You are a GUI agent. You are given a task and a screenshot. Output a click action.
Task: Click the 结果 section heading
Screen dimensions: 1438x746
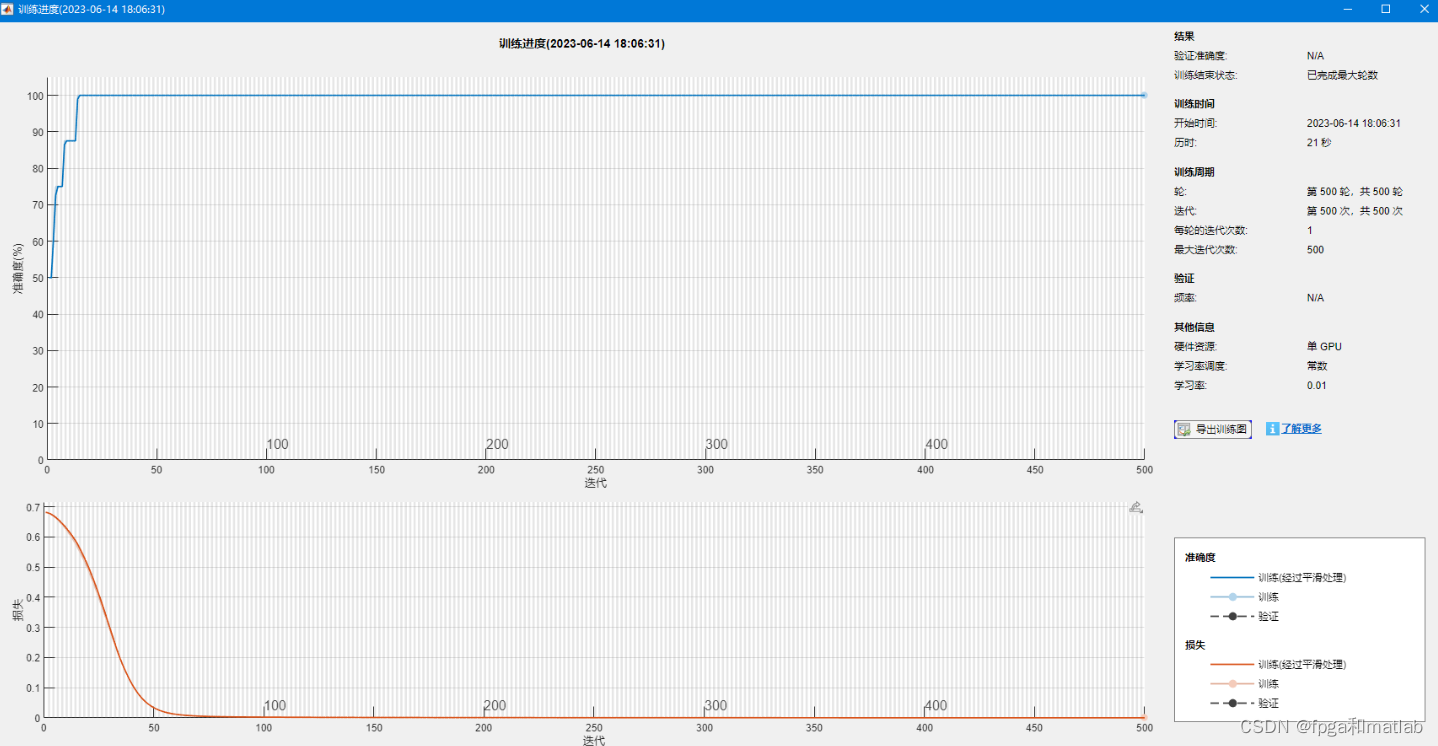[x=1185, y=36]
